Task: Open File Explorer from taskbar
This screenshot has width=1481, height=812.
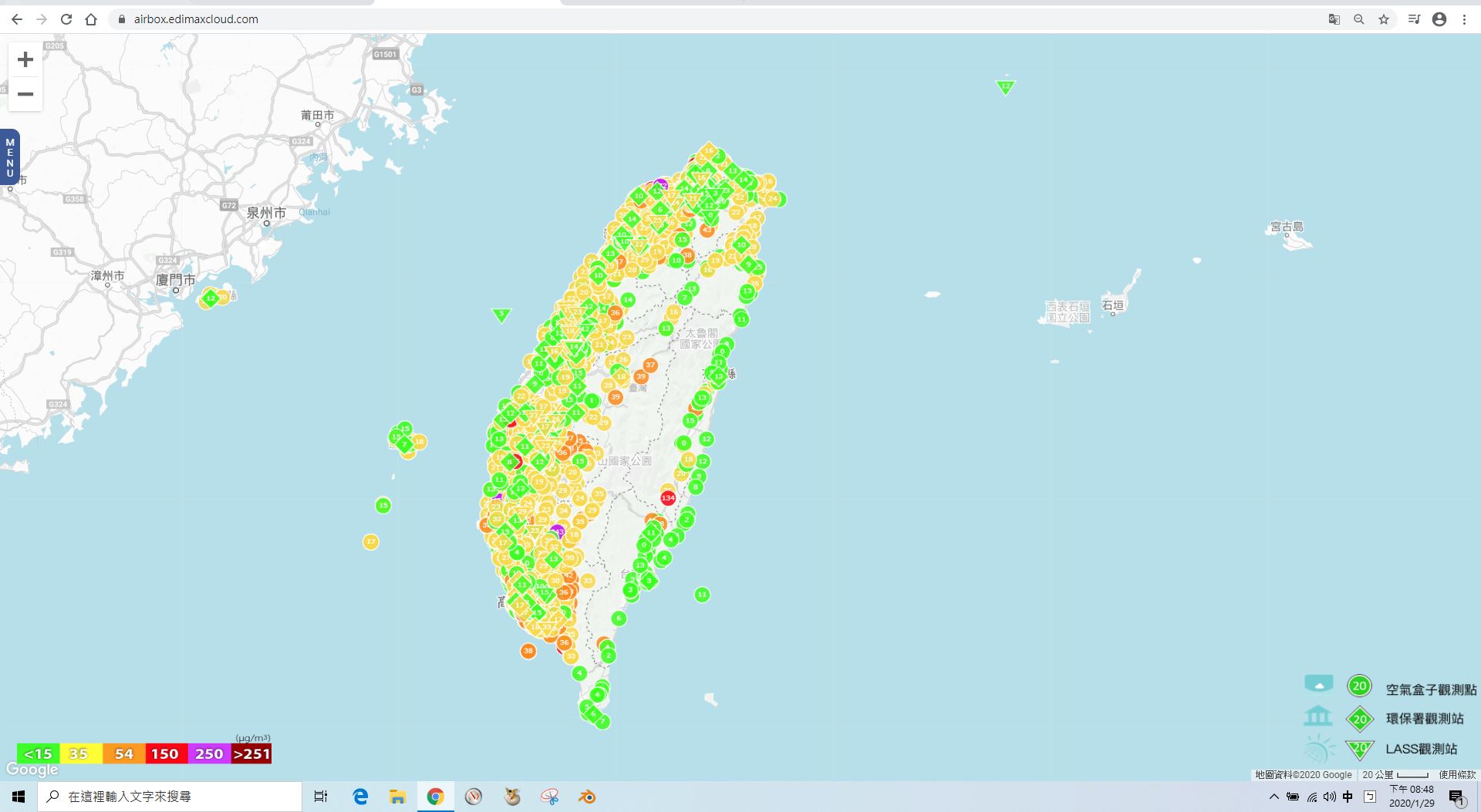Action: tap(398, 797)
